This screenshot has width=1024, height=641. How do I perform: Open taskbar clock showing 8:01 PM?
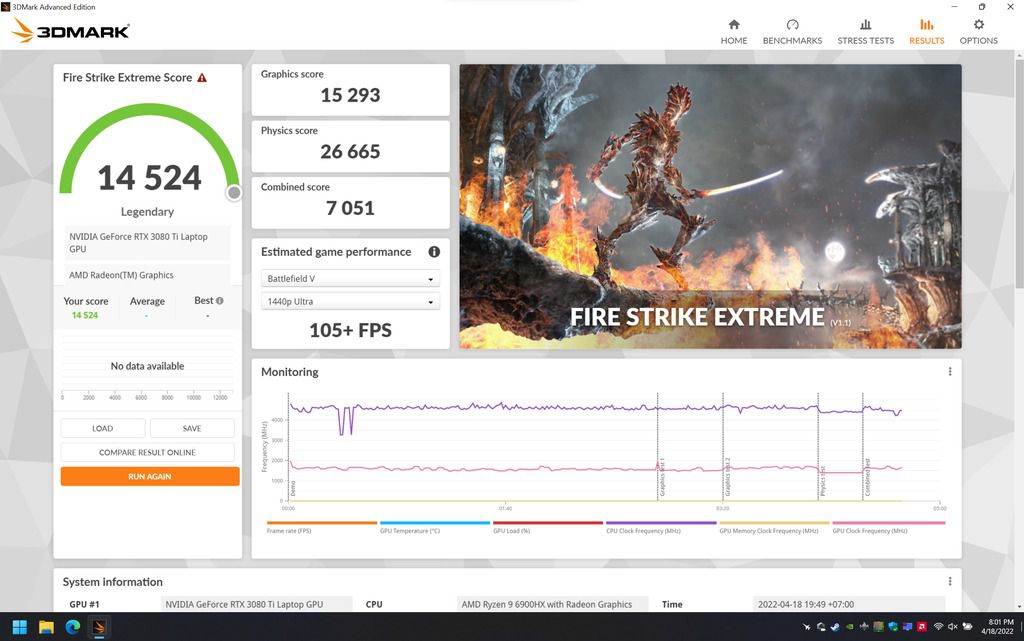(x=997, y=627)
